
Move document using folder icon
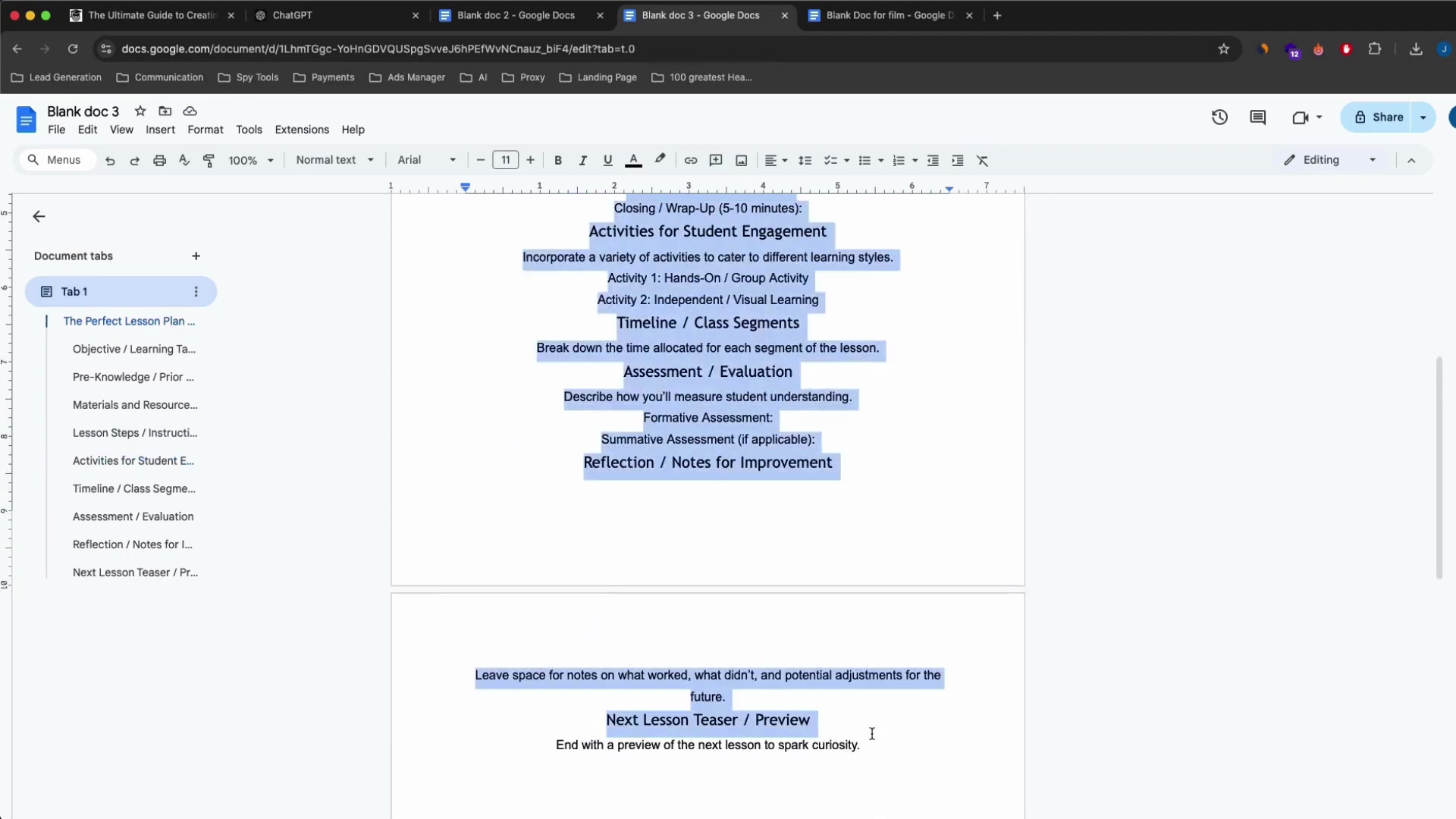tap(165, 111)
